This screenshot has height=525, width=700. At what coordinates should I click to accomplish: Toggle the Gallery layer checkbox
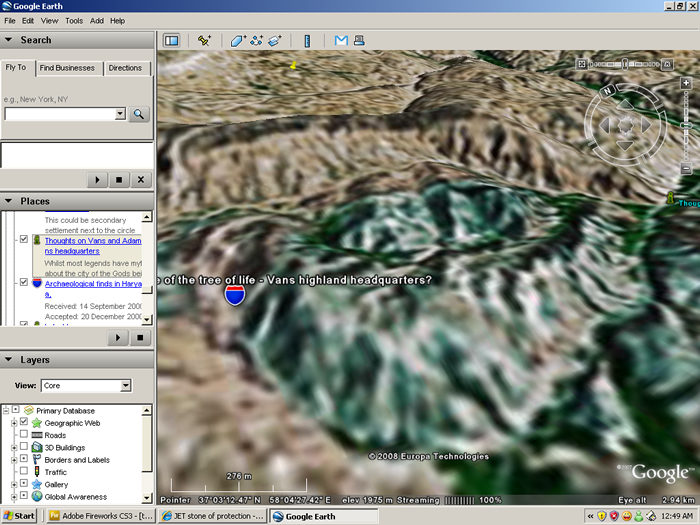click(x=24, y=483)
